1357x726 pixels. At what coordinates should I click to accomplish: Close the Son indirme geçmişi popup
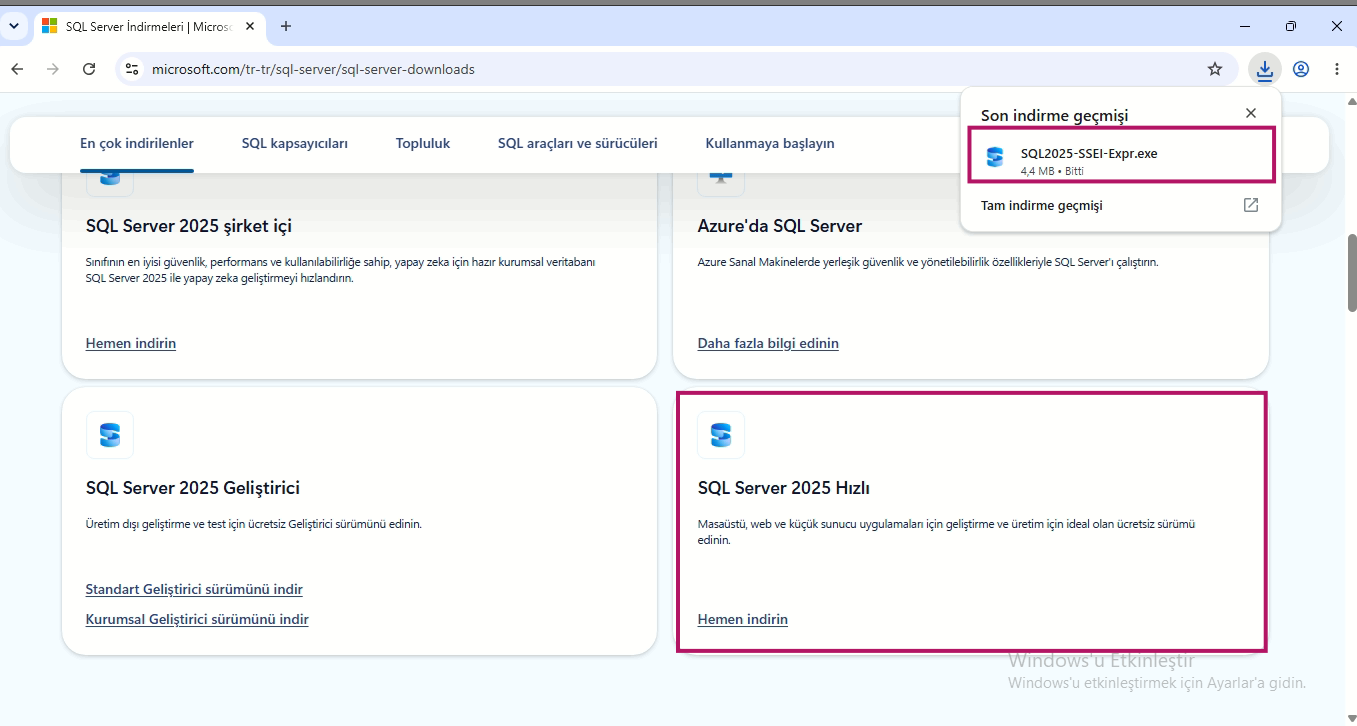1250,114
